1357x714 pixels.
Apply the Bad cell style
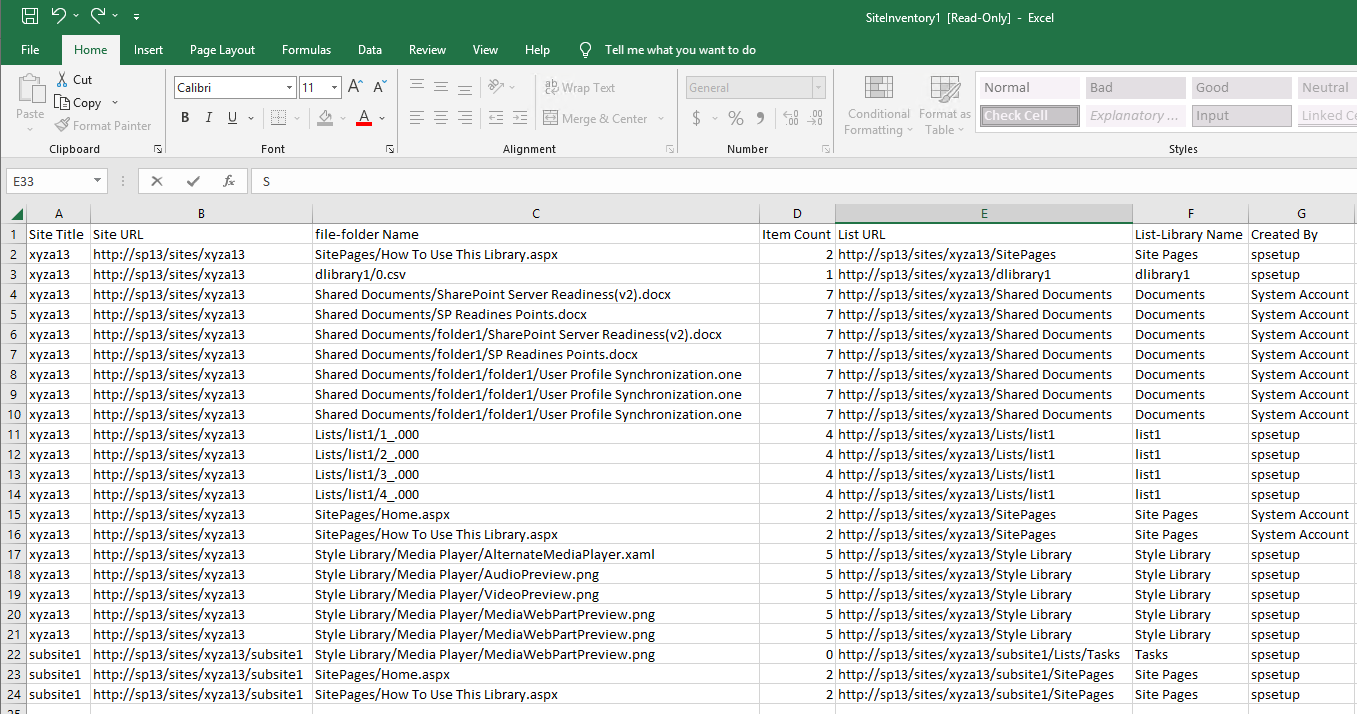click(1135, 87)
